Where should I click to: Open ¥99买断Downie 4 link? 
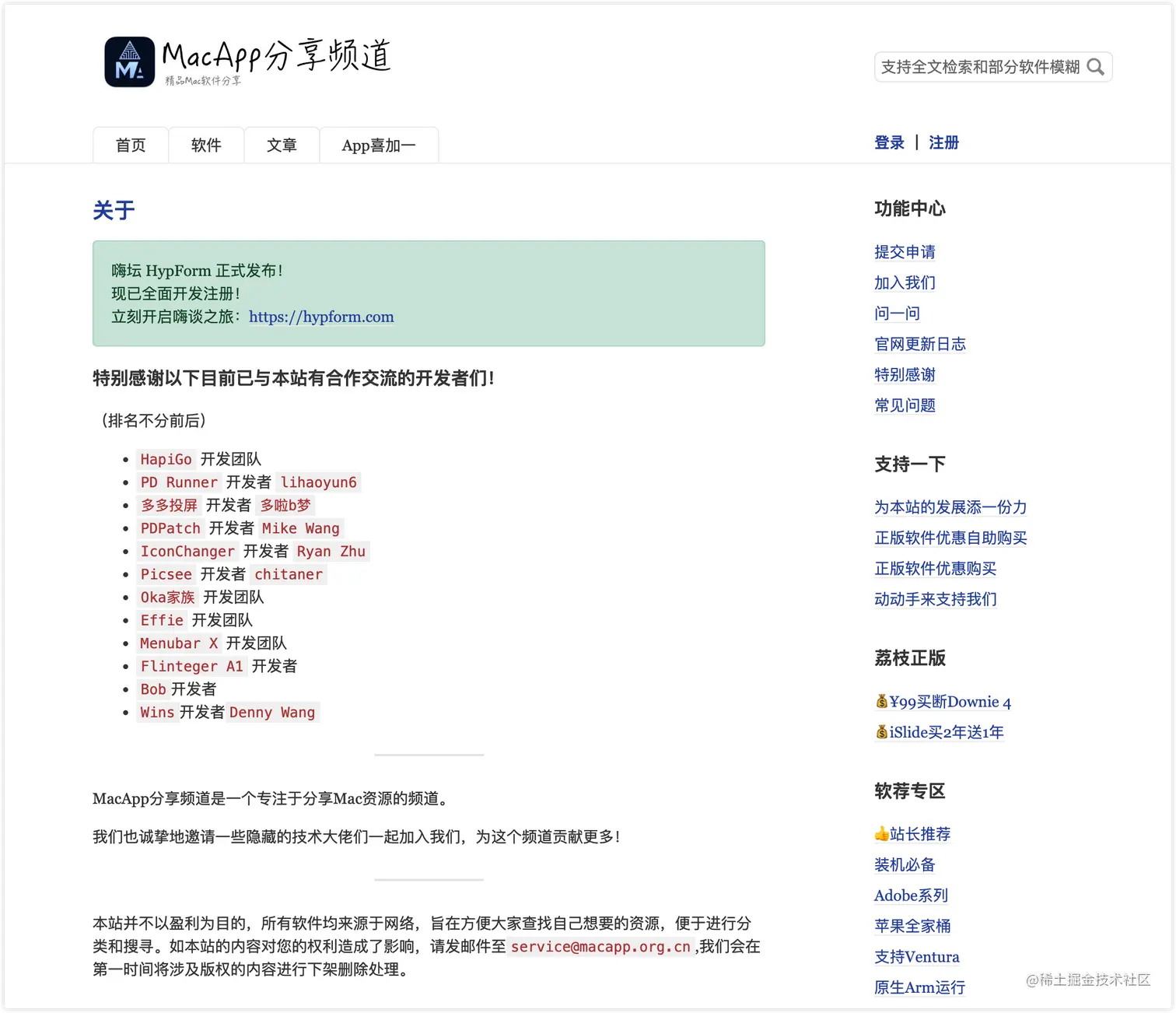click(x=943, y=702)
